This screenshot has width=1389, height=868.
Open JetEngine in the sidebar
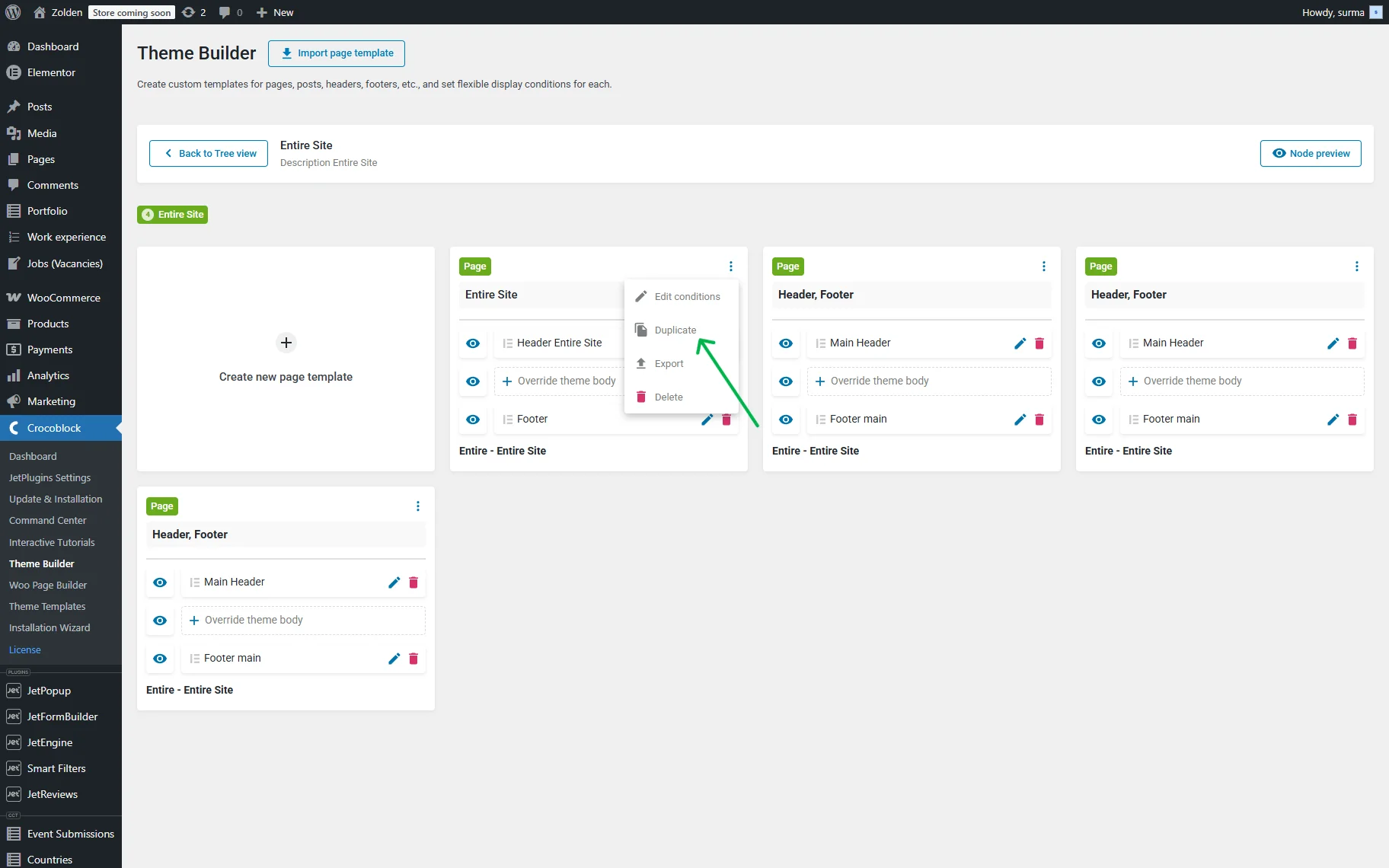click(x=49, y=742)
